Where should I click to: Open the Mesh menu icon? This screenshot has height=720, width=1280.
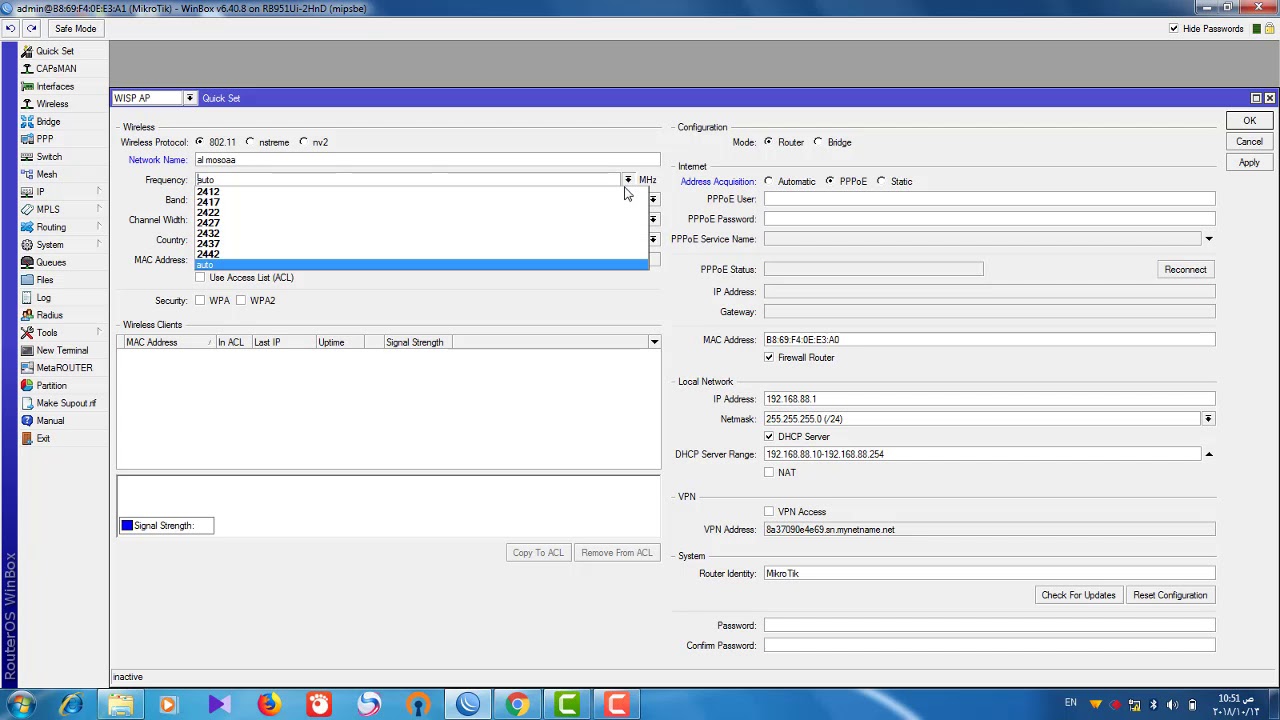[x=27, y=174]
